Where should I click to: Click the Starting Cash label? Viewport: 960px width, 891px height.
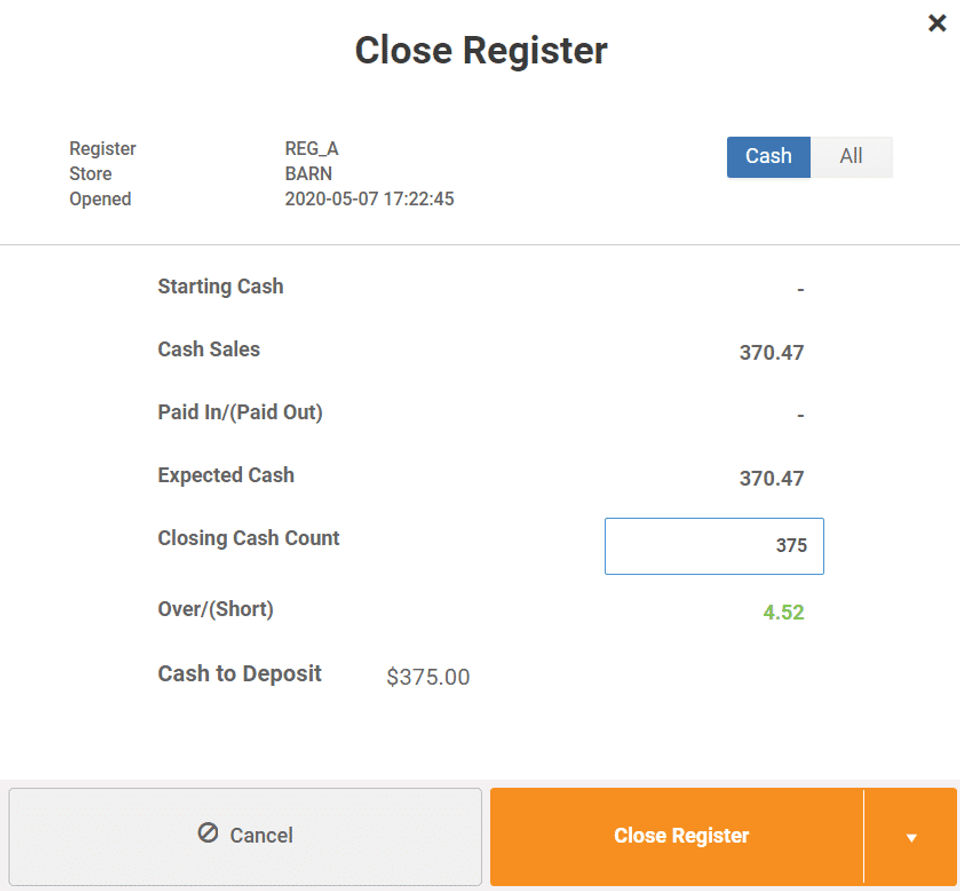220,286
